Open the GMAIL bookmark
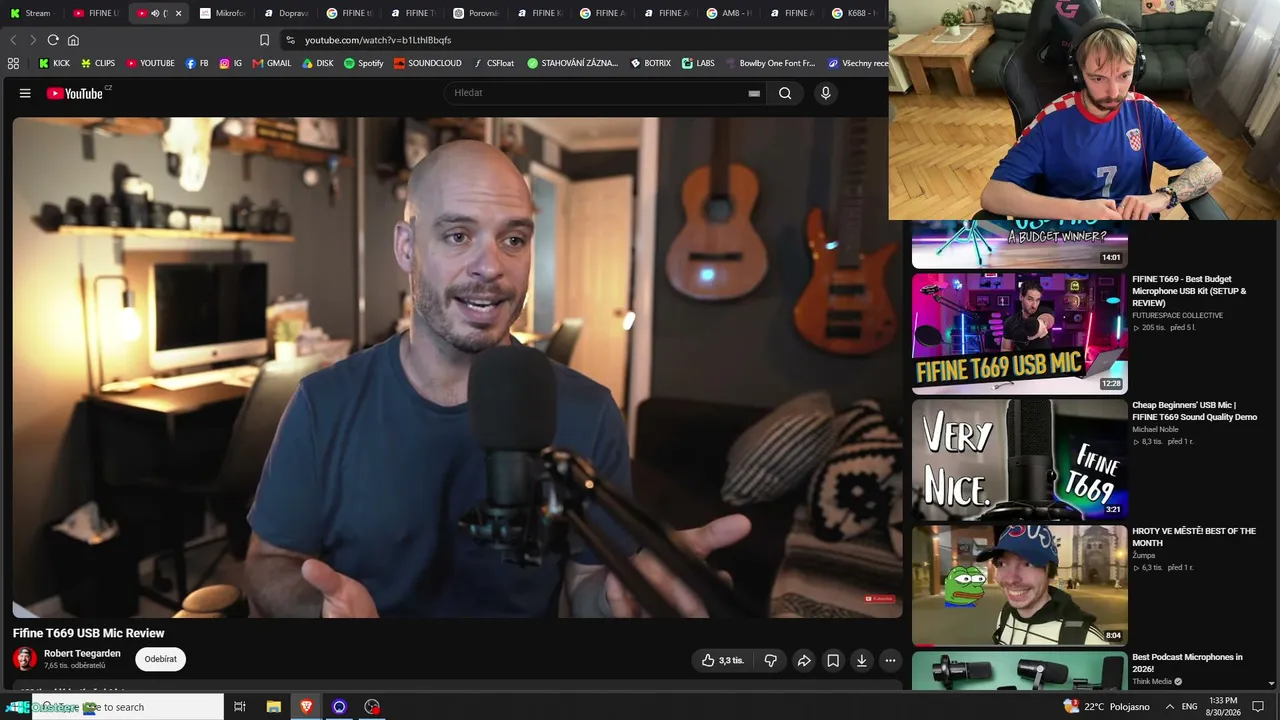The height and width of the screenshot is (720, 1280). pos(272,63)
